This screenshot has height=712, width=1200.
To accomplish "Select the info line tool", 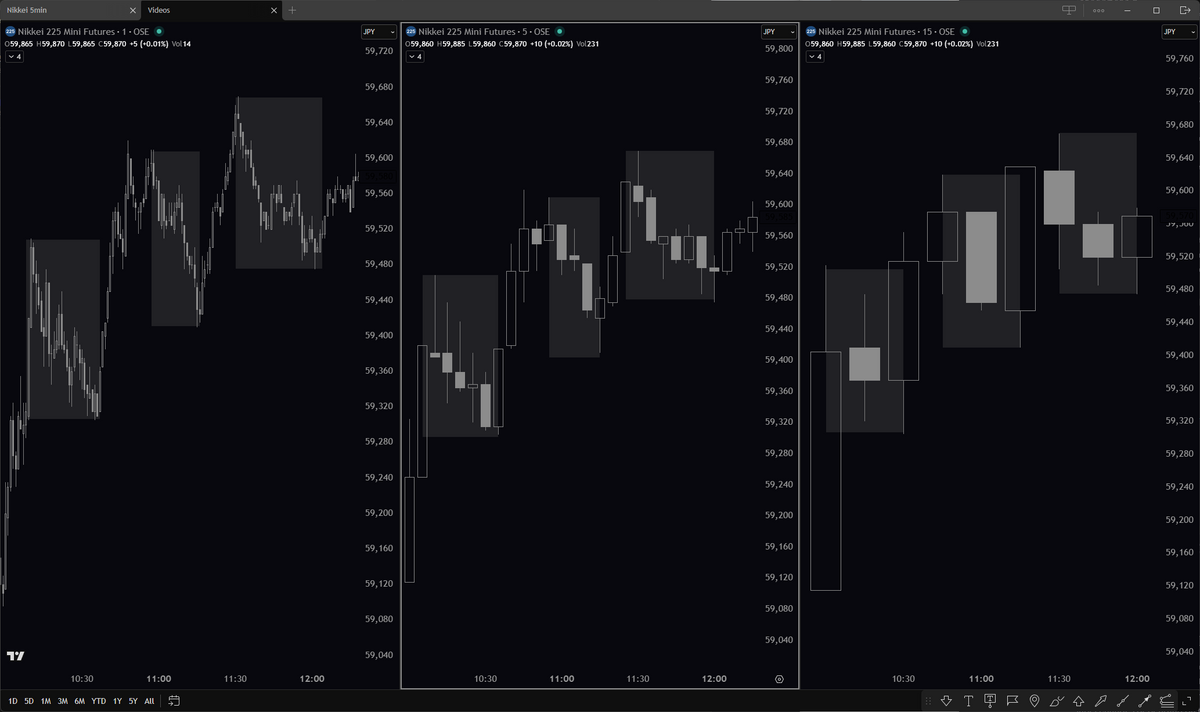I will tap(1144, 701).
